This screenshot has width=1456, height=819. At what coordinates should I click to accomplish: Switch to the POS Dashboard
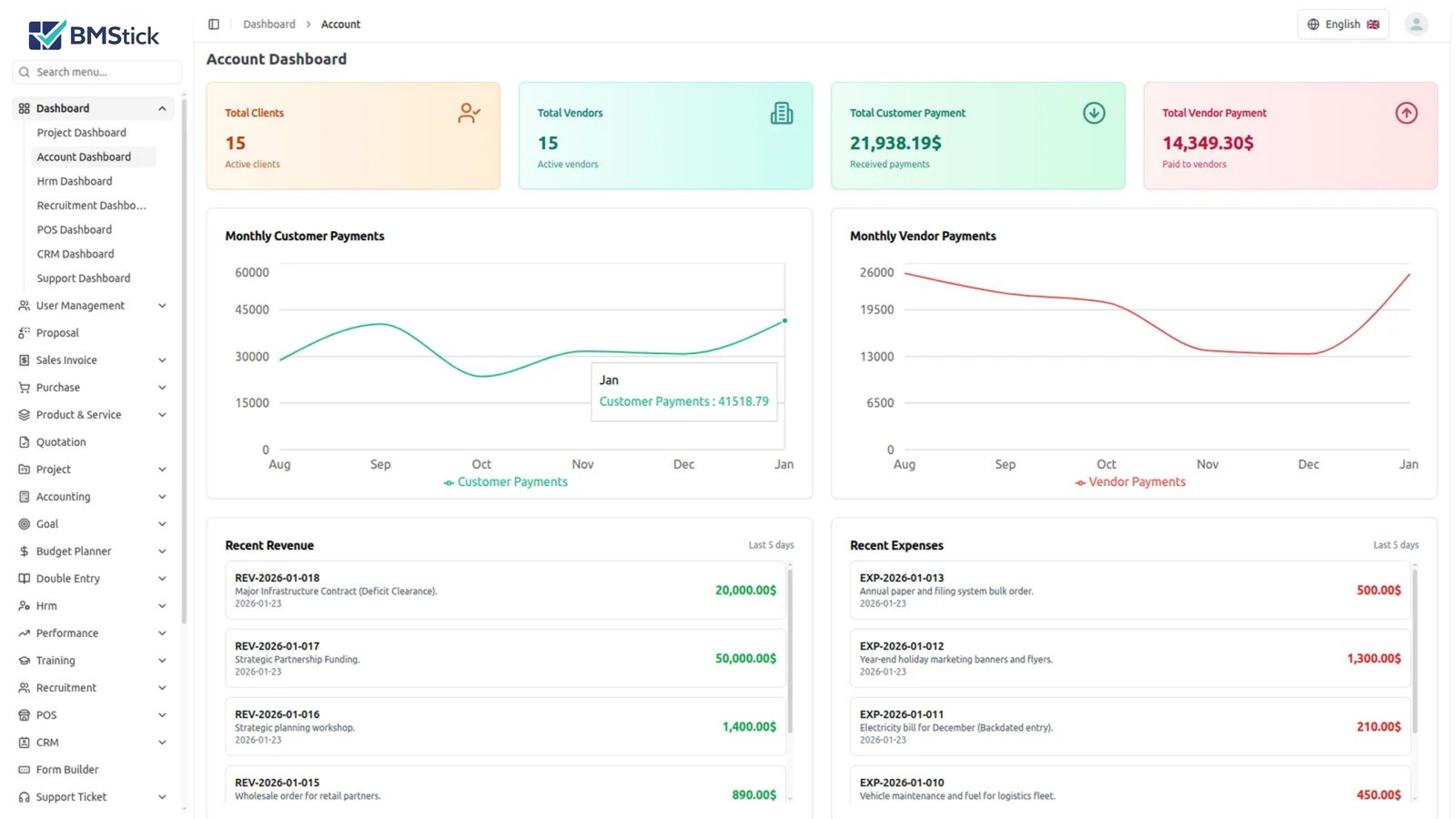tap(74, 229)
